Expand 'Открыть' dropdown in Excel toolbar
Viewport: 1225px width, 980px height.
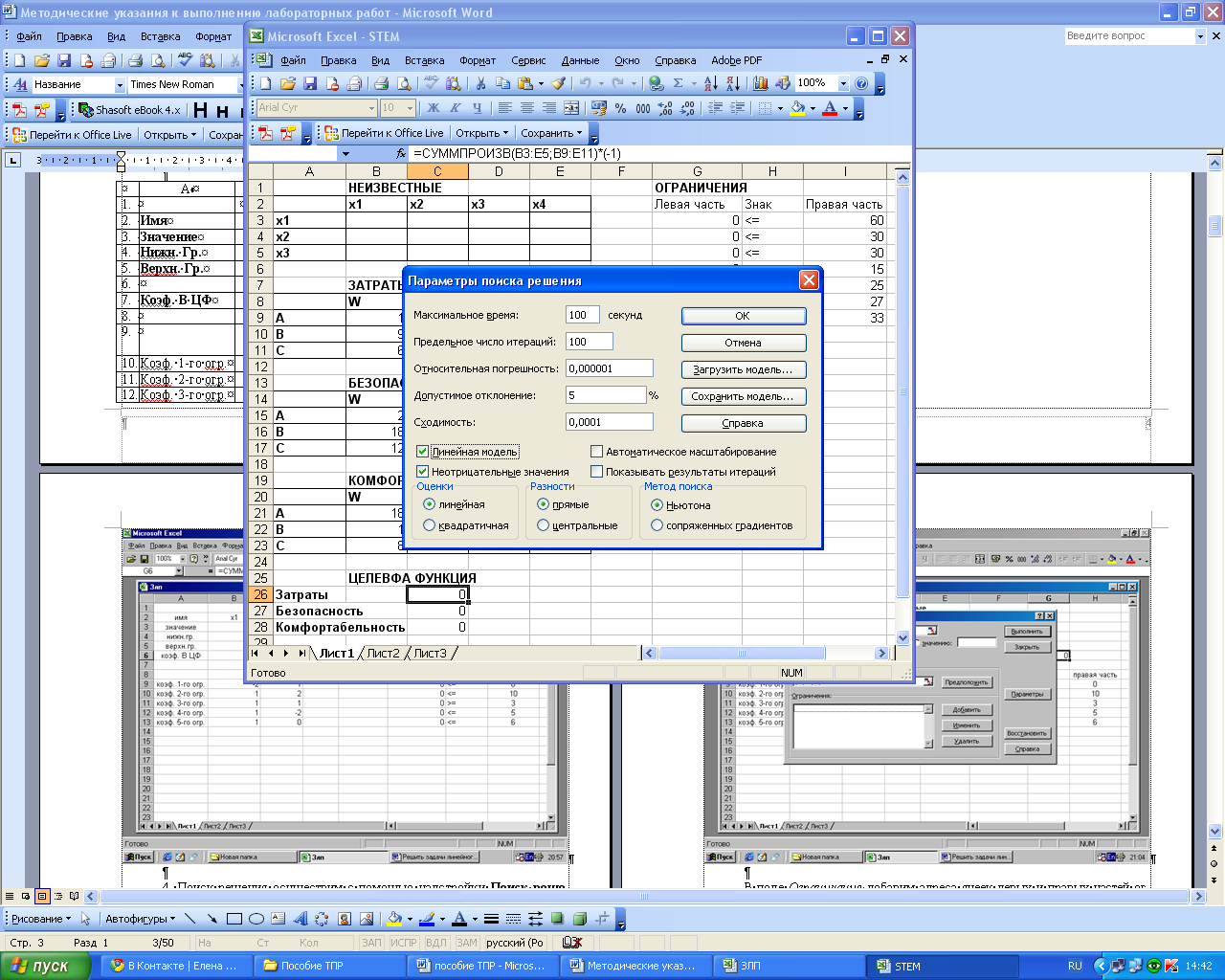pyautogui.click(x=505, y=133)
